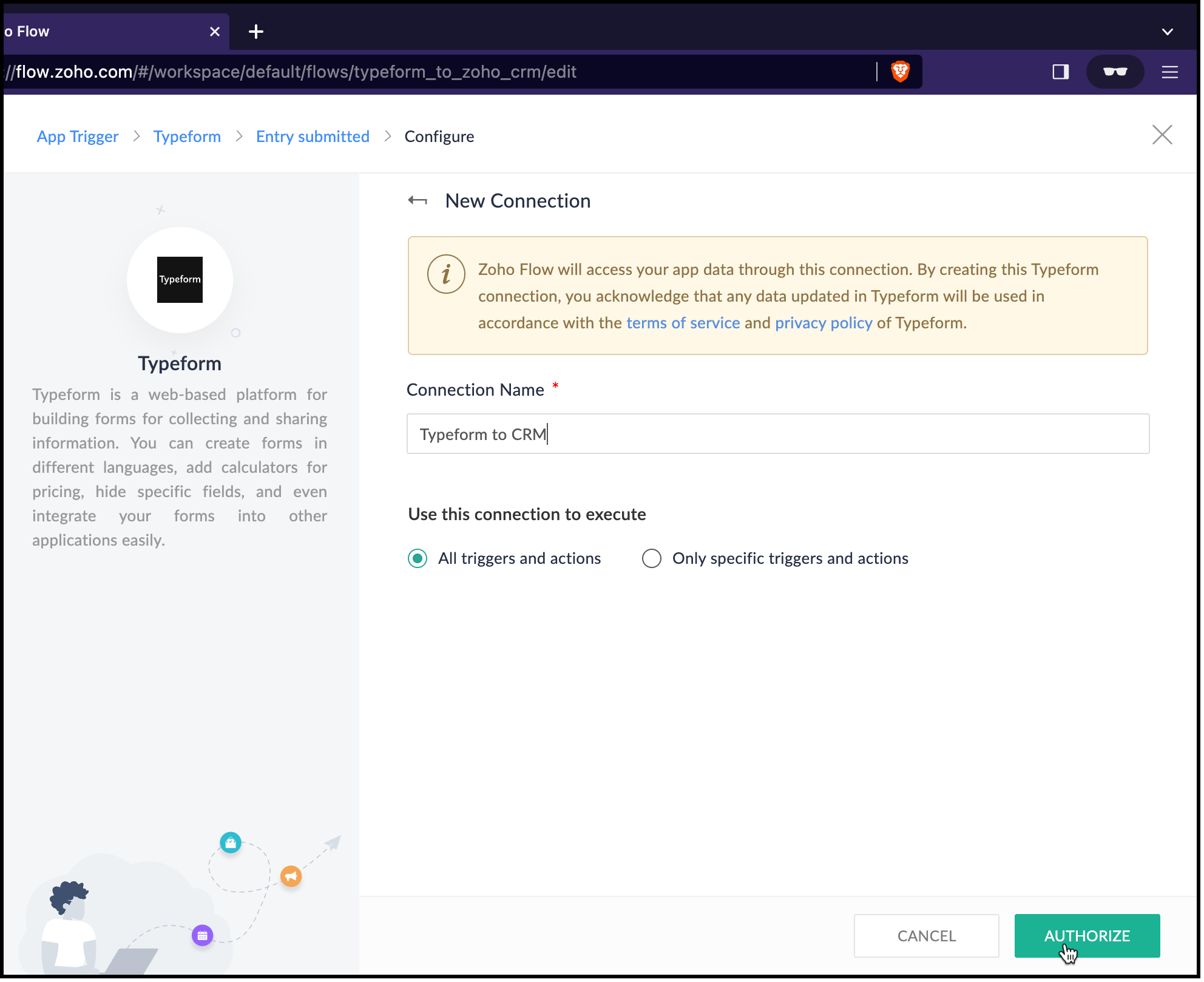The width and height of the screenshot is (1204, 982).
Task: Open the terms of service link
Action: point(683,323)
